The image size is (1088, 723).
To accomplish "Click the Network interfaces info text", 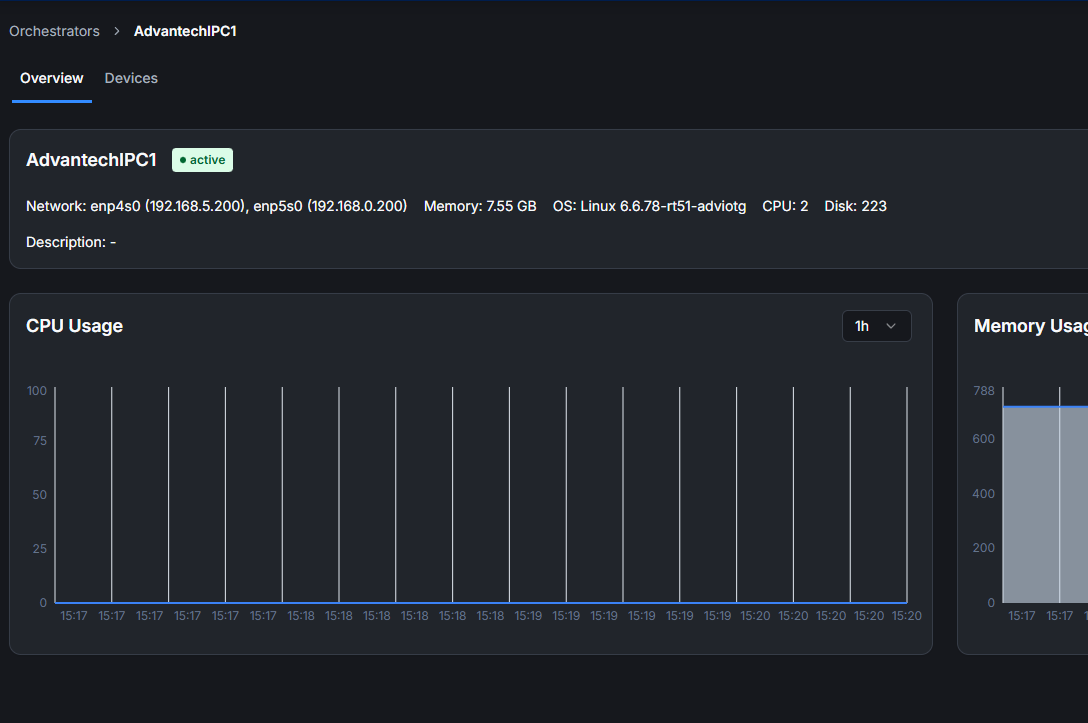I will (x=216, y=206).
